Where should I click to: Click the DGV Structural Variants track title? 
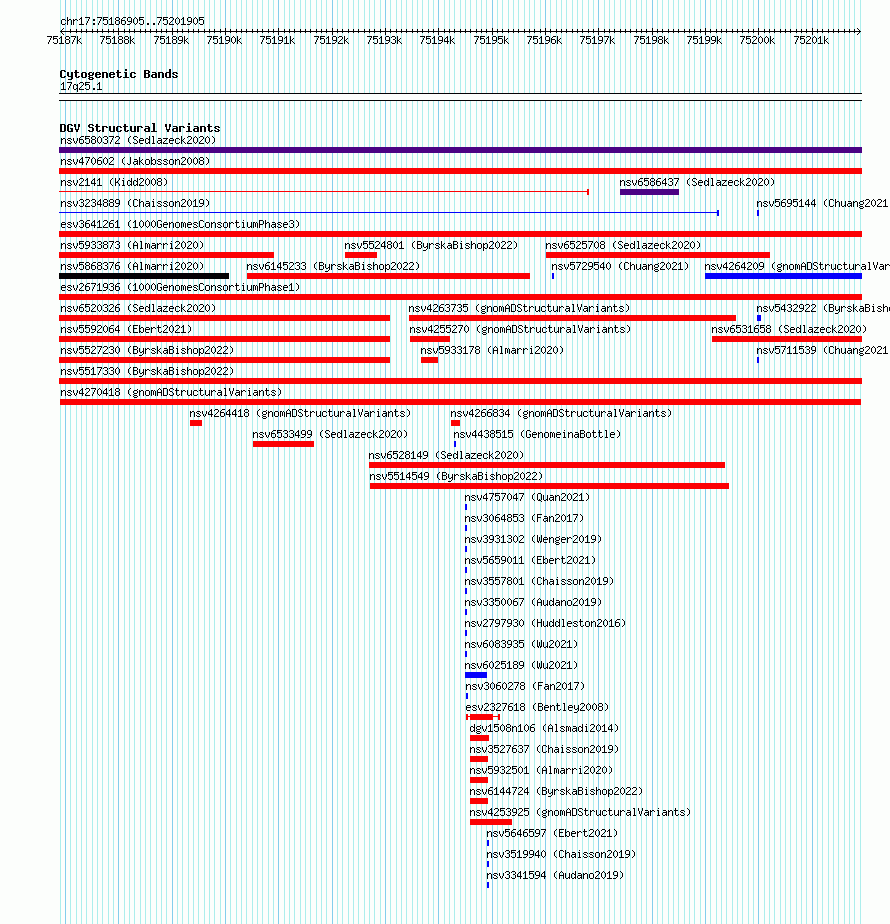pos(140,128)
